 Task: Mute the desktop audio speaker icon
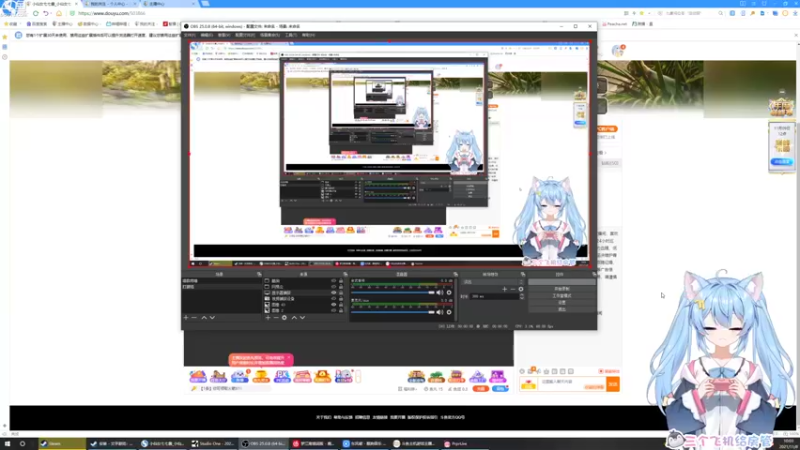(x=440, y=293)
